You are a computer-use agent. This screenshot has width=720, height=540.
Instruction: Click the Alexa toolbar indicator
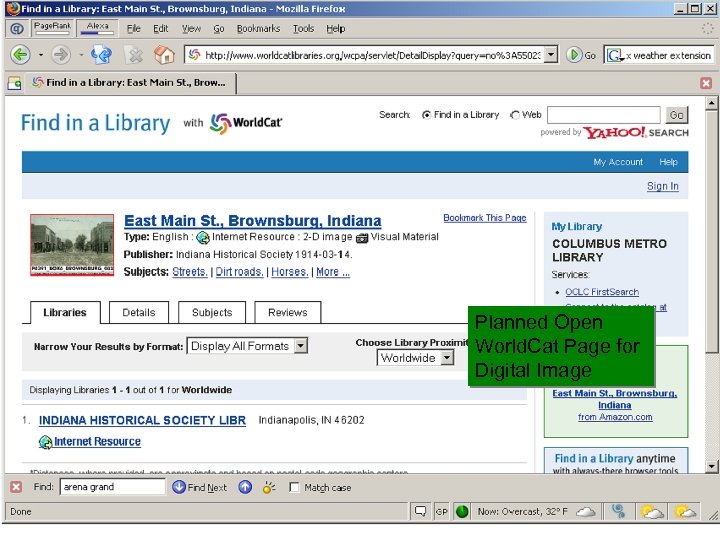tap(97, 28)
